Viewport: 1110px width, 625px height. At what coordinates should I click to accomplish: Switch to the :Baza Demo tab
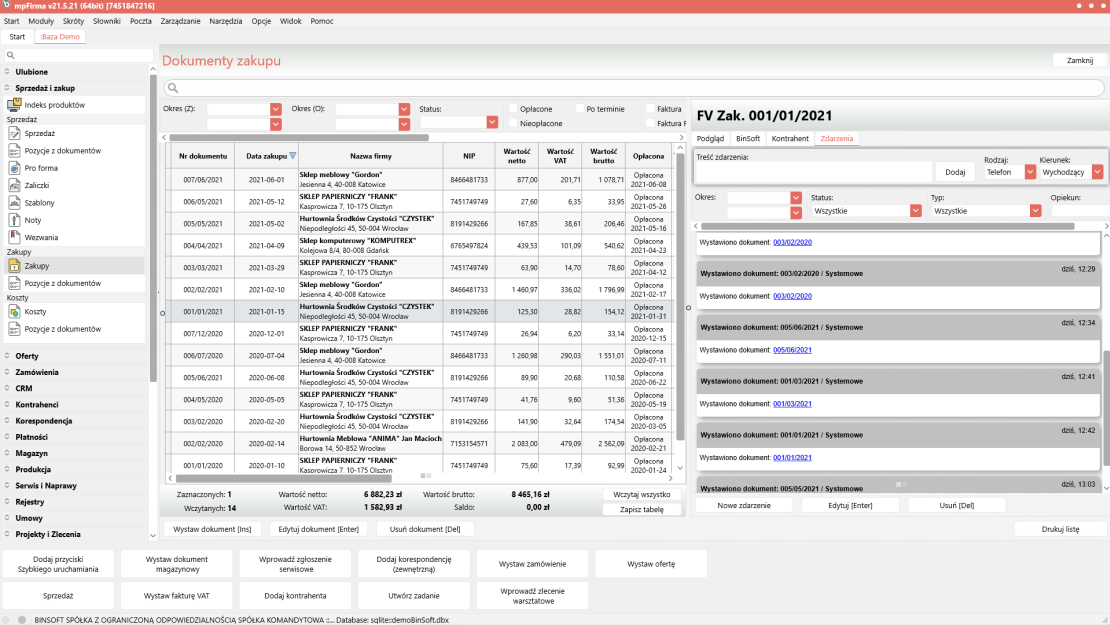click(60, 37)
